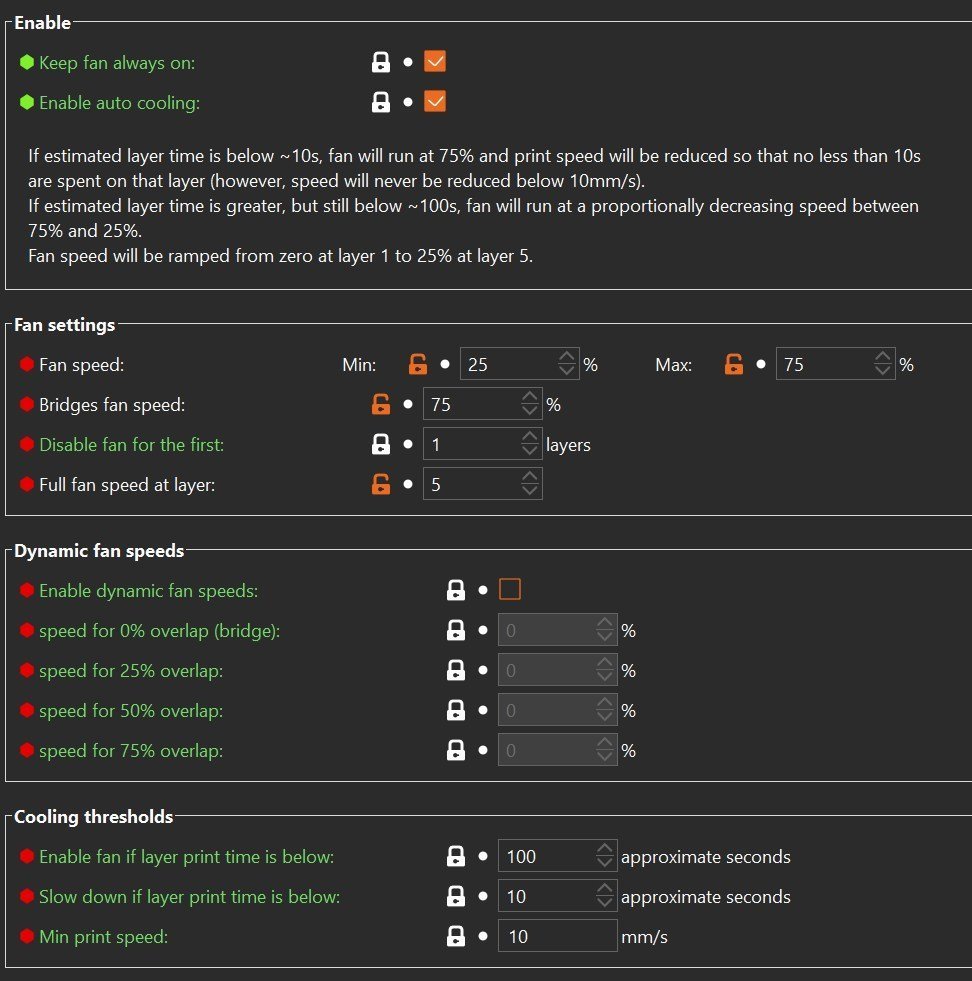Decrease Max fan speed with down arrow
Screen dimensions: 972x981
(x=883, y=371)
